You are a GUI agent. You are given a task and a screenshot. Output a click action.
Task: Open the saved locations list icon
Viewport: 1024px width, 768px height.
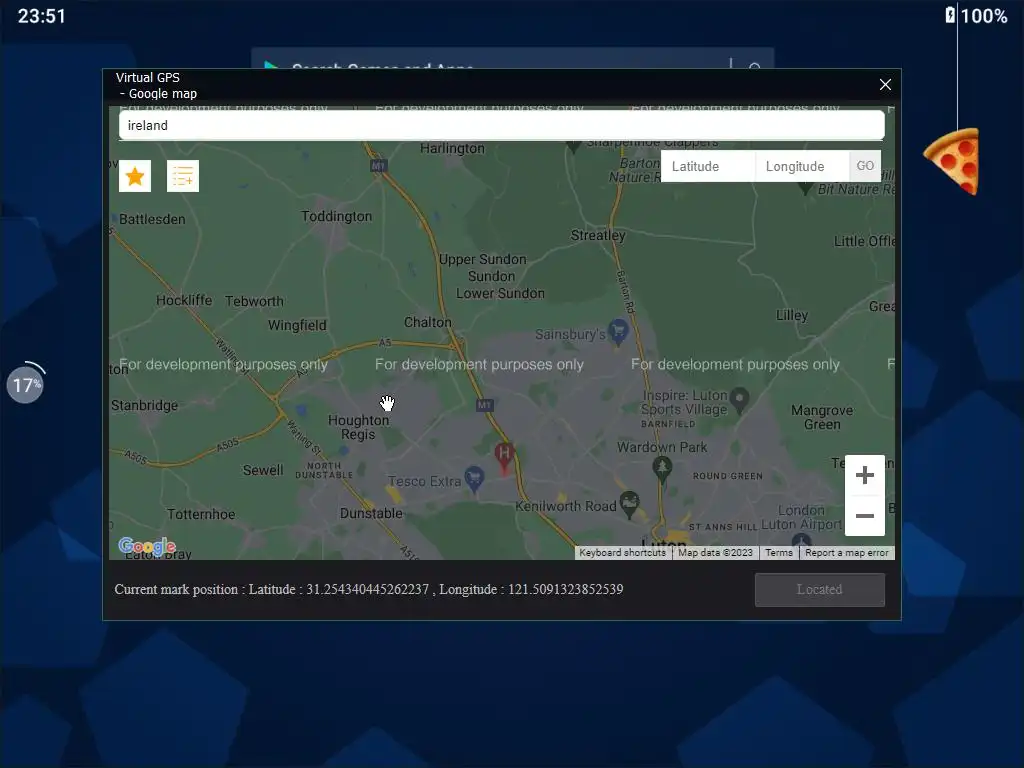(183, 176)
